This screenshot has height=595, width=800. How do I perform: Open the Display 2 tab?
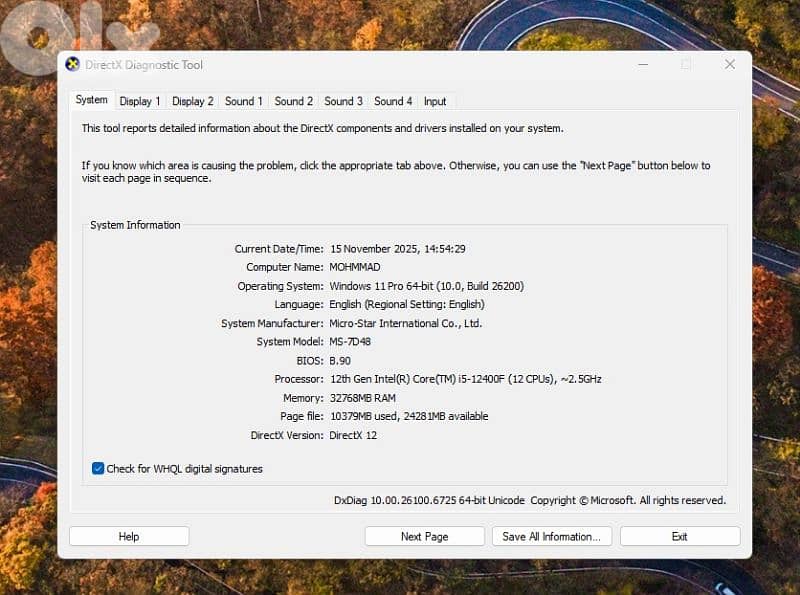coord(193,101)
